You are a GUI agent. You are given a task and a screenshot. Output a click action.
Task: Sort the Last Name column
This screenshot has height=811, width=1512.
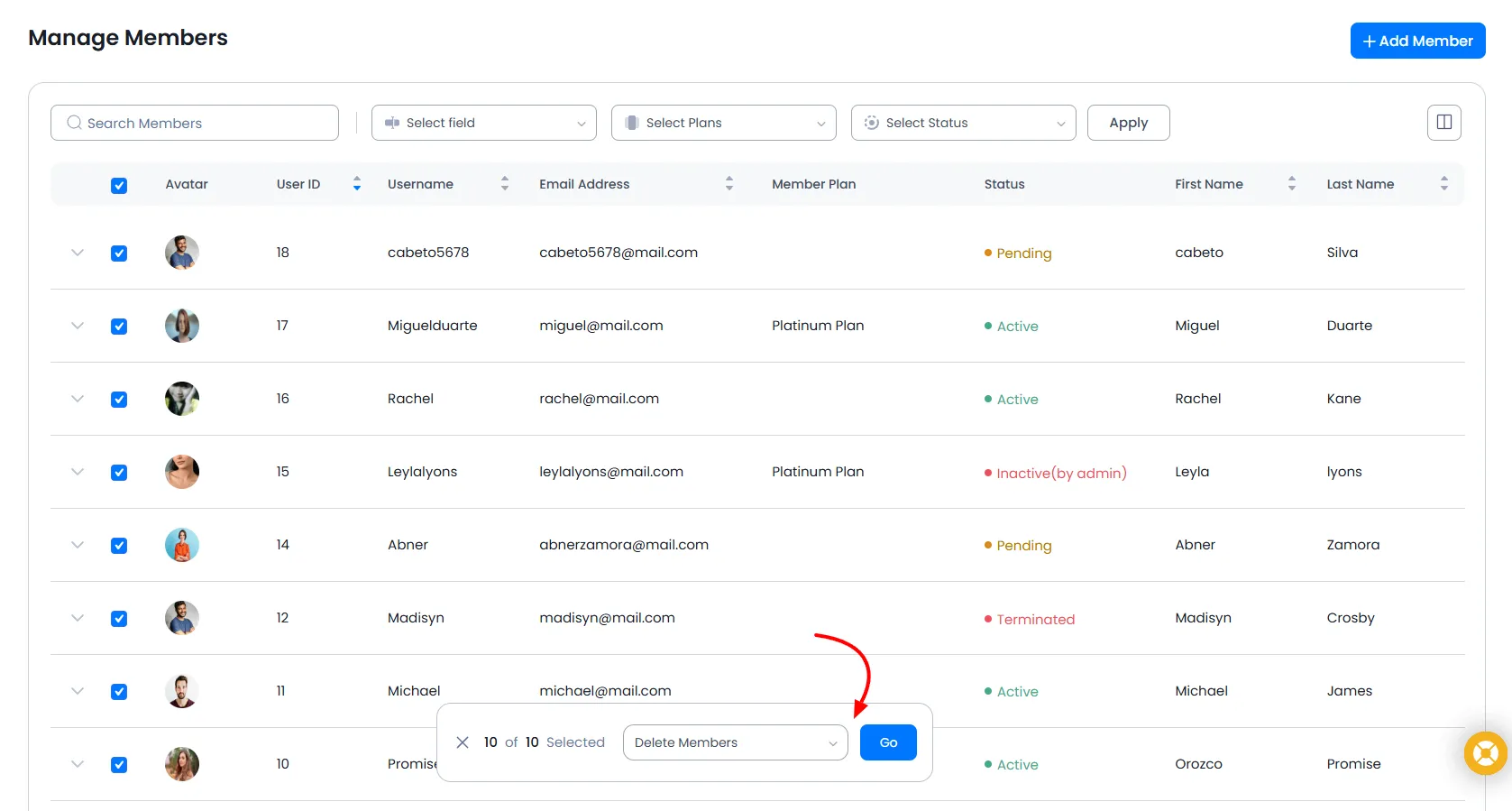pos(1443,184)
